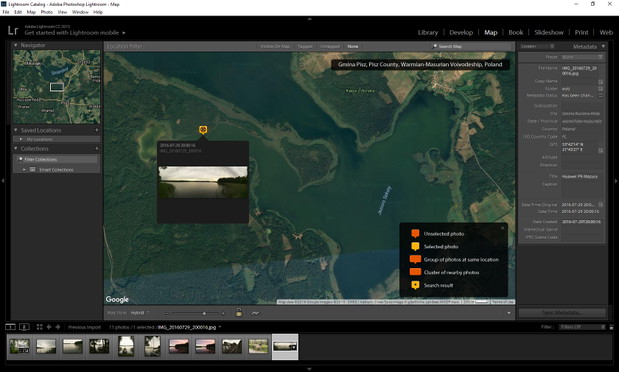Add a new collection with plus icon

point(97,148)
